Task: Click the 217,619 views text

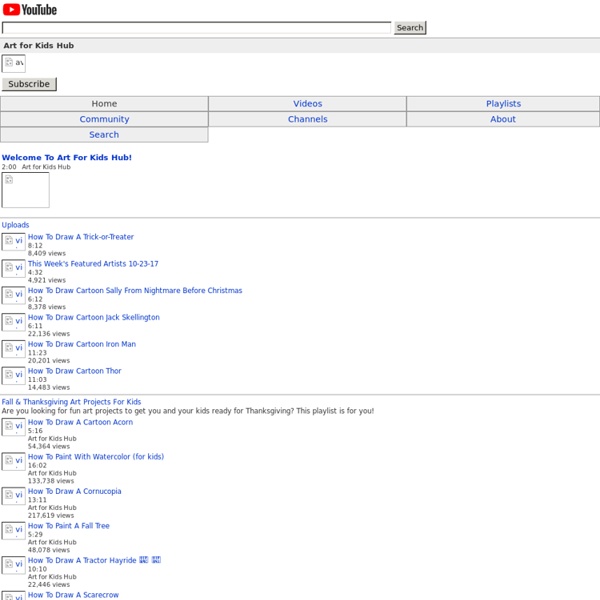Action: pos(51,515)
